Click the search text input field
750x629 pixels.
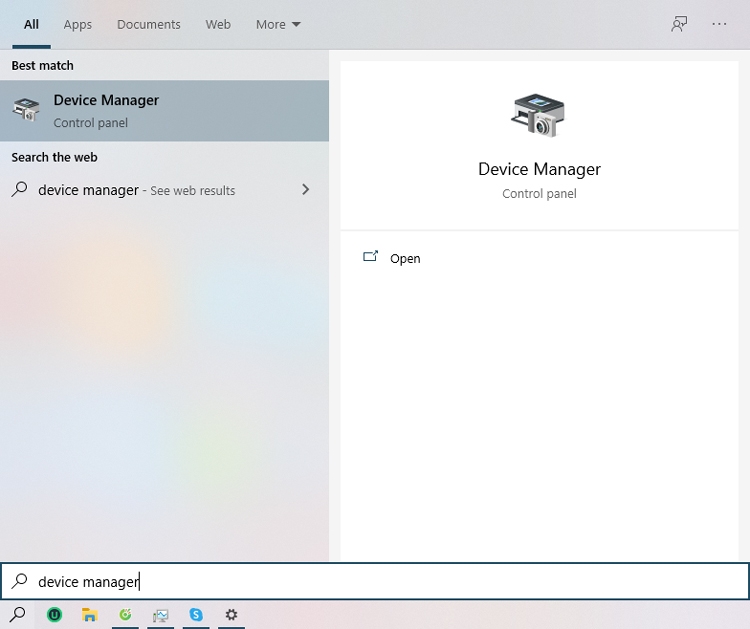coord(375,581)
